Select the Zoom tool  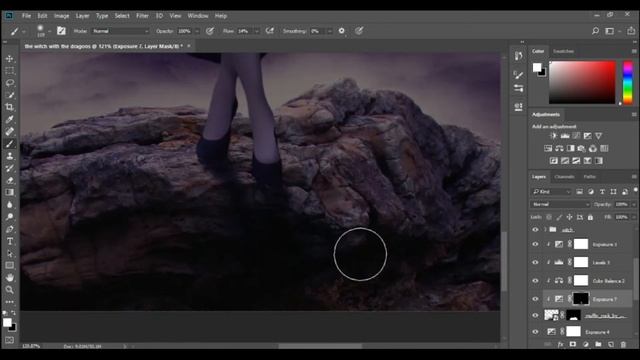tap(9, 290)
